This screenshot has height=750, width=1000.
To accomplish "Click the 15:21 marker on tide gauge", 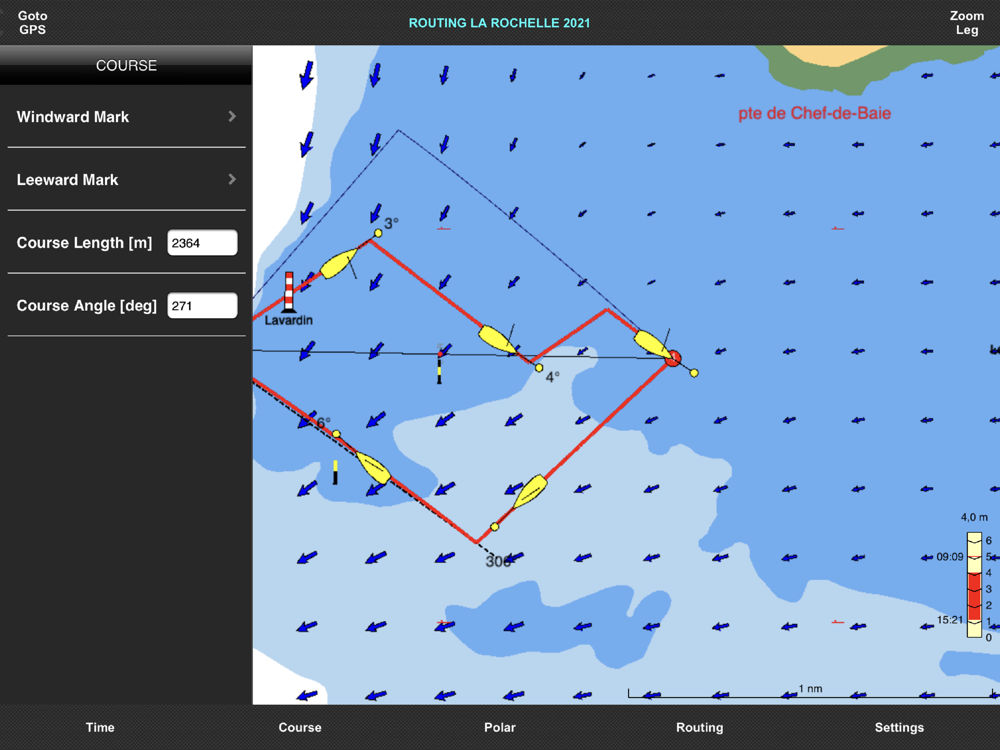I will click(950, 619).
